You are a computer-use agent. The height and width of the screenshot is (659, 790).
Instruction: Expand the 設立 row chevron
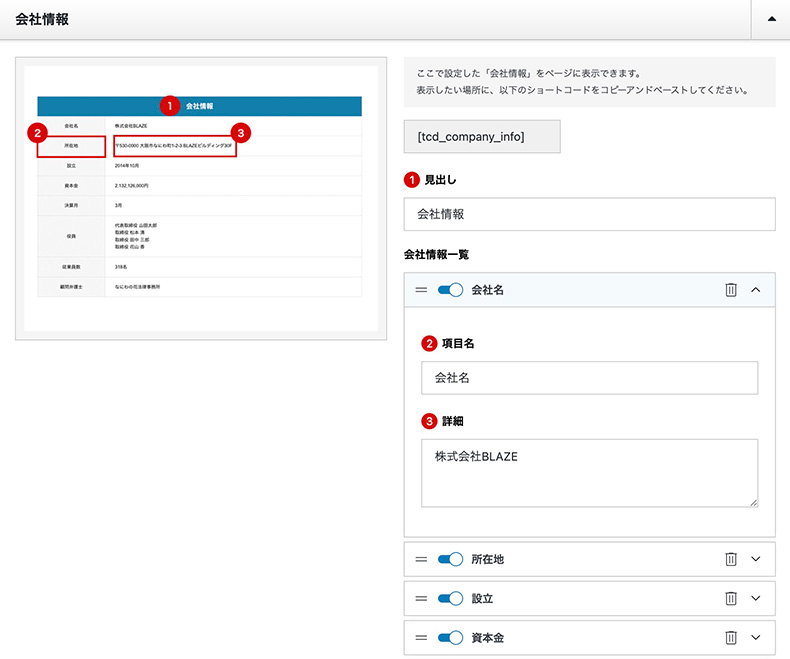click(756, 598)
